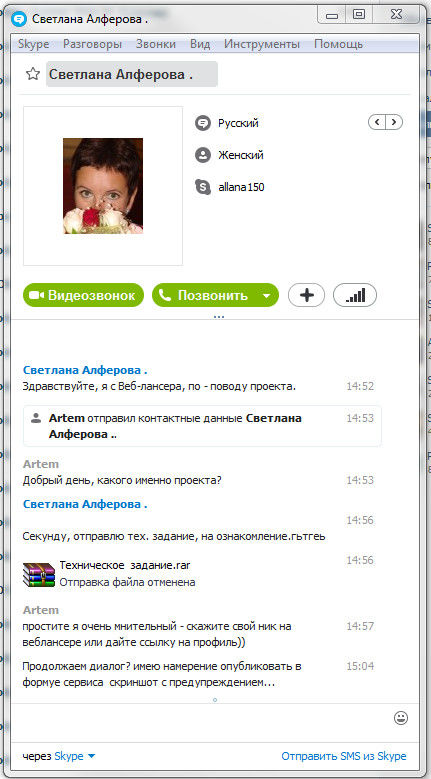Click the WinRAR archive icon of the sent file
Screen dimensions: 431x779
click(39, 575)
